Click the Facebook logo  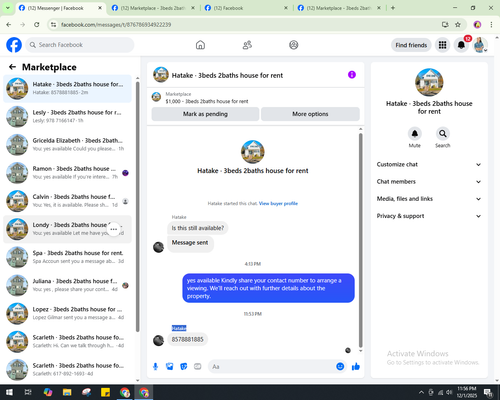click(x=14, y=45)
